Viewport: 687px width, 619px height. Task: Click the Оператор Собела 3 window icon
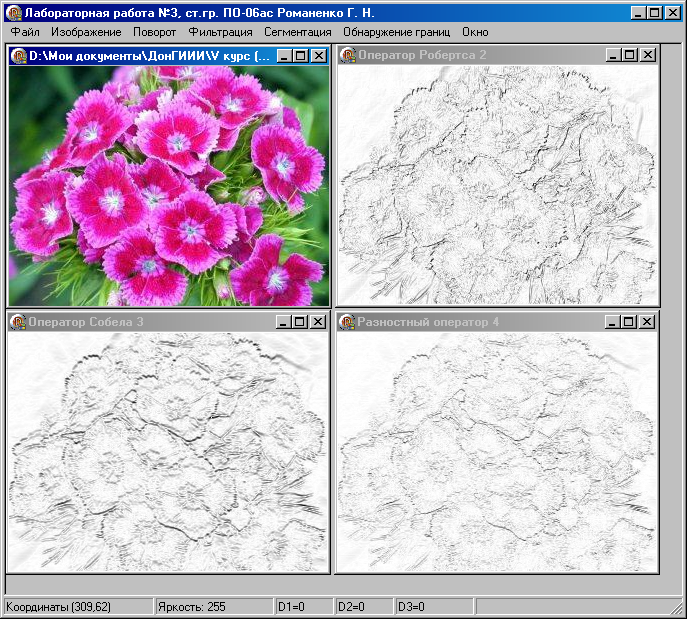[x=18, y=322]
